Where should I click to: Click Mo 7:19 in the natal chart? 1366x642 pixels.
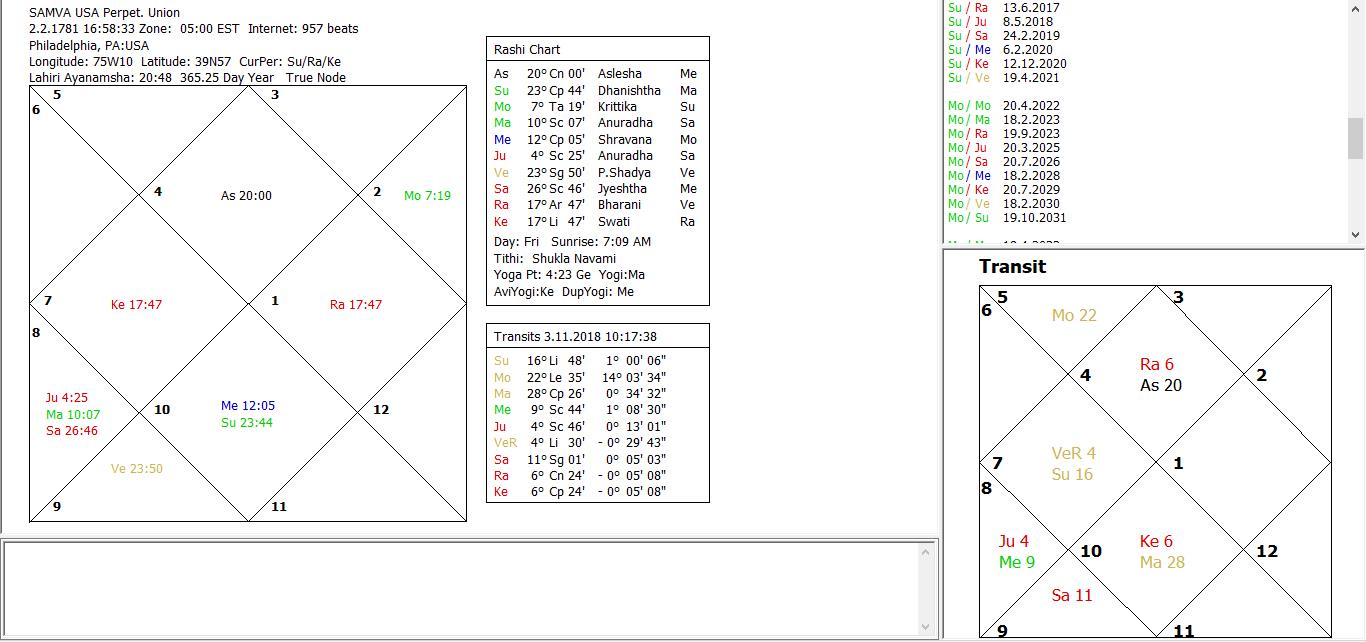tap(427, 196)
